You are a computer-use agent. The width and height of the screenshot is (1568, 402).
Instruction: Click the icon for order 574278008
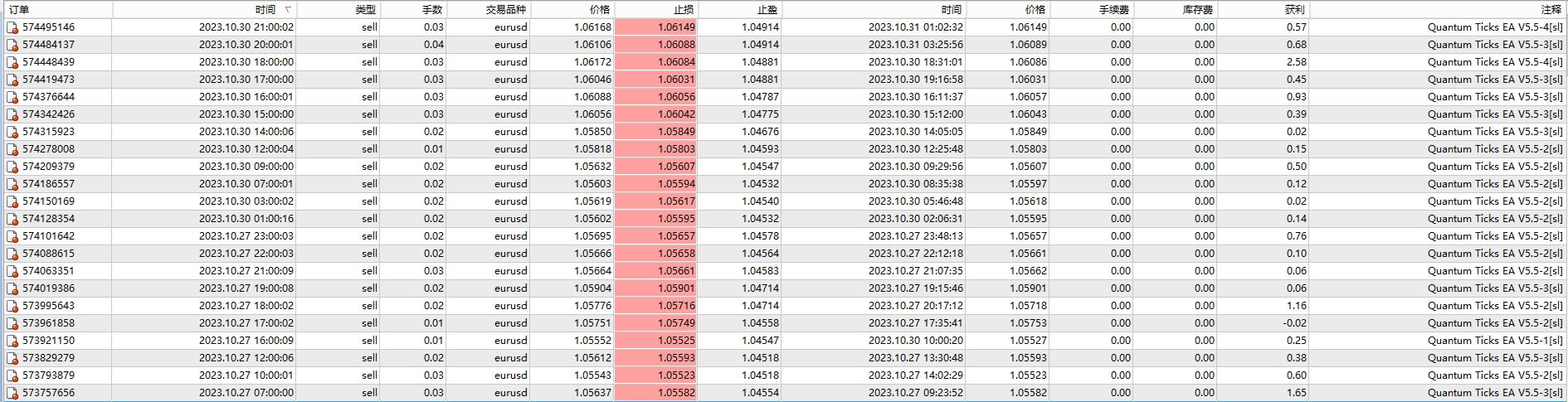click(12, 149)
